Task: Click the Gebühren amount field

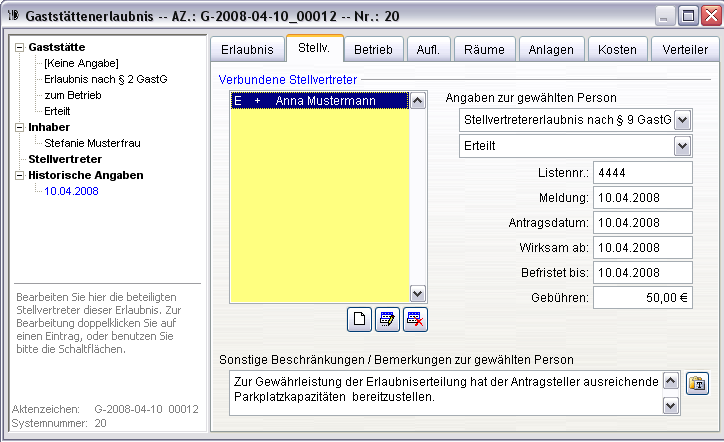Action: (642, 297)
